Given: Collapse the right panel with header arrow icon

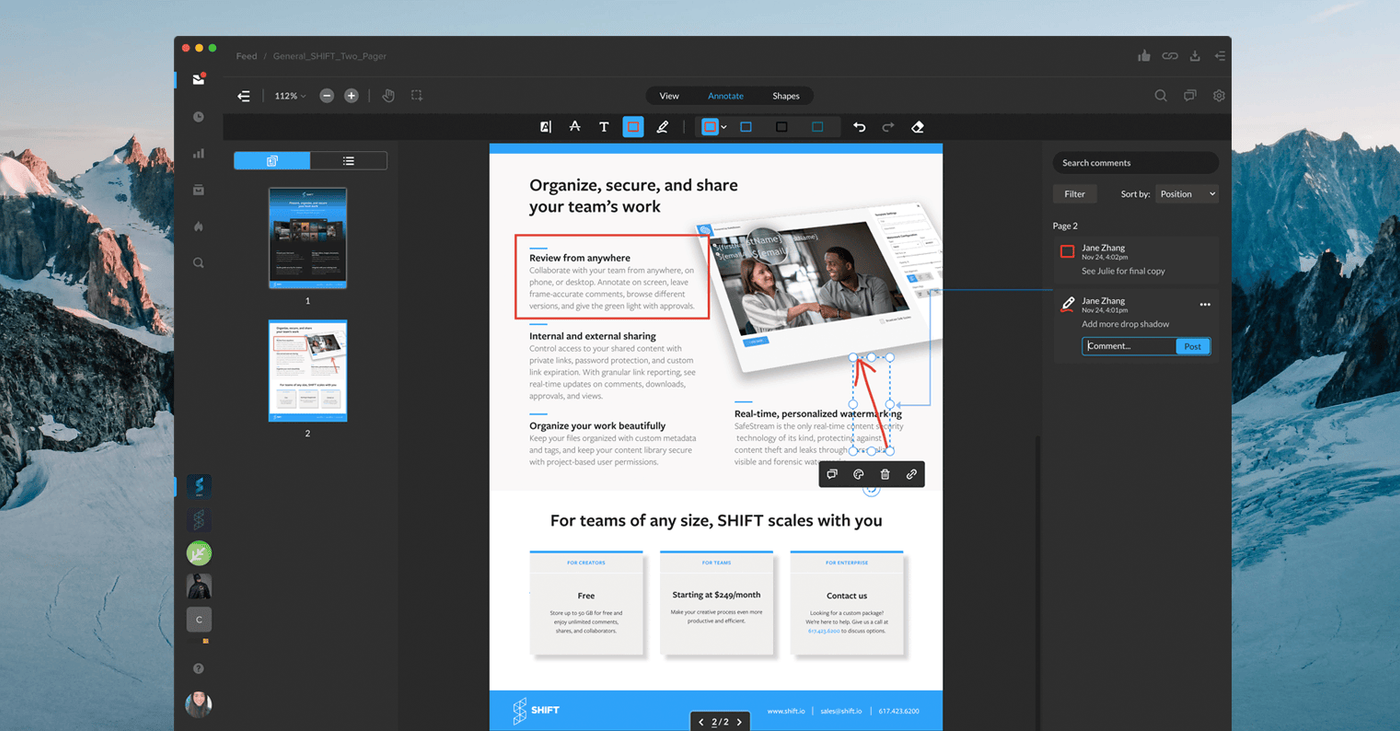Looking at the screenshot, I should point(1220,56).
